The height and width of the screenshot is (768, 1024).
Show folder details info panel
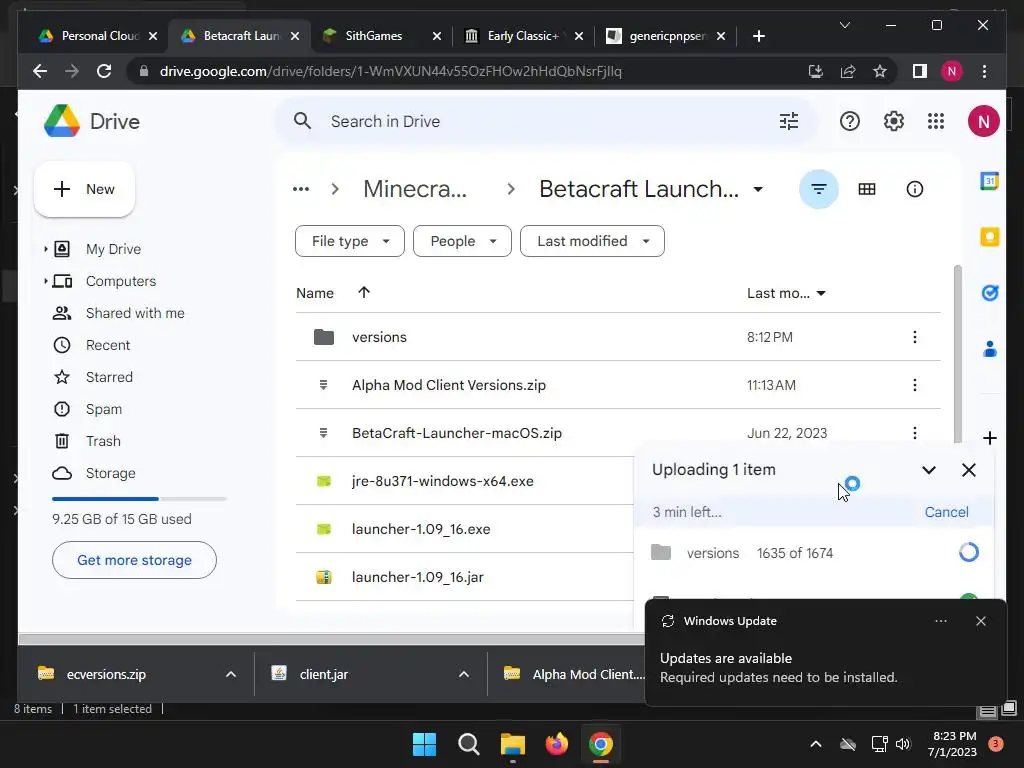pos(914,189)
